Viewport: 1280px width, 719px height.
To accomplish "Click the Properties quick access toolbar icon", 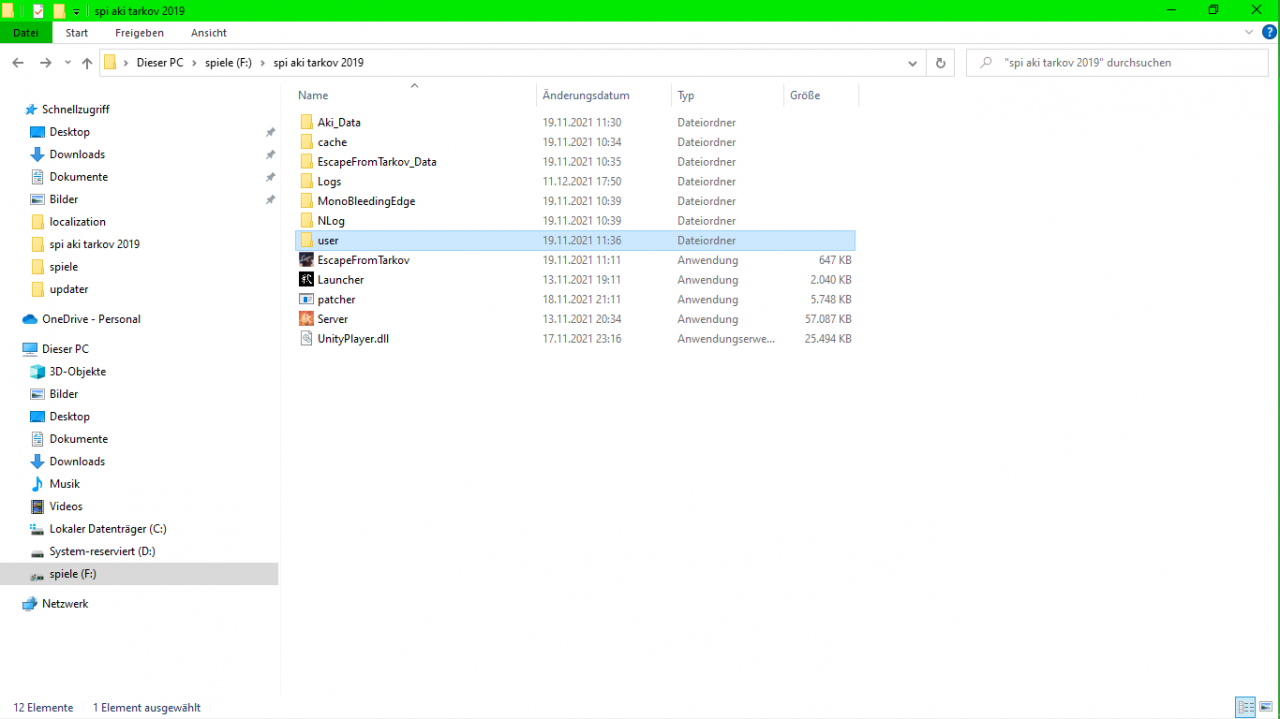I will click(x=38, y=10).
